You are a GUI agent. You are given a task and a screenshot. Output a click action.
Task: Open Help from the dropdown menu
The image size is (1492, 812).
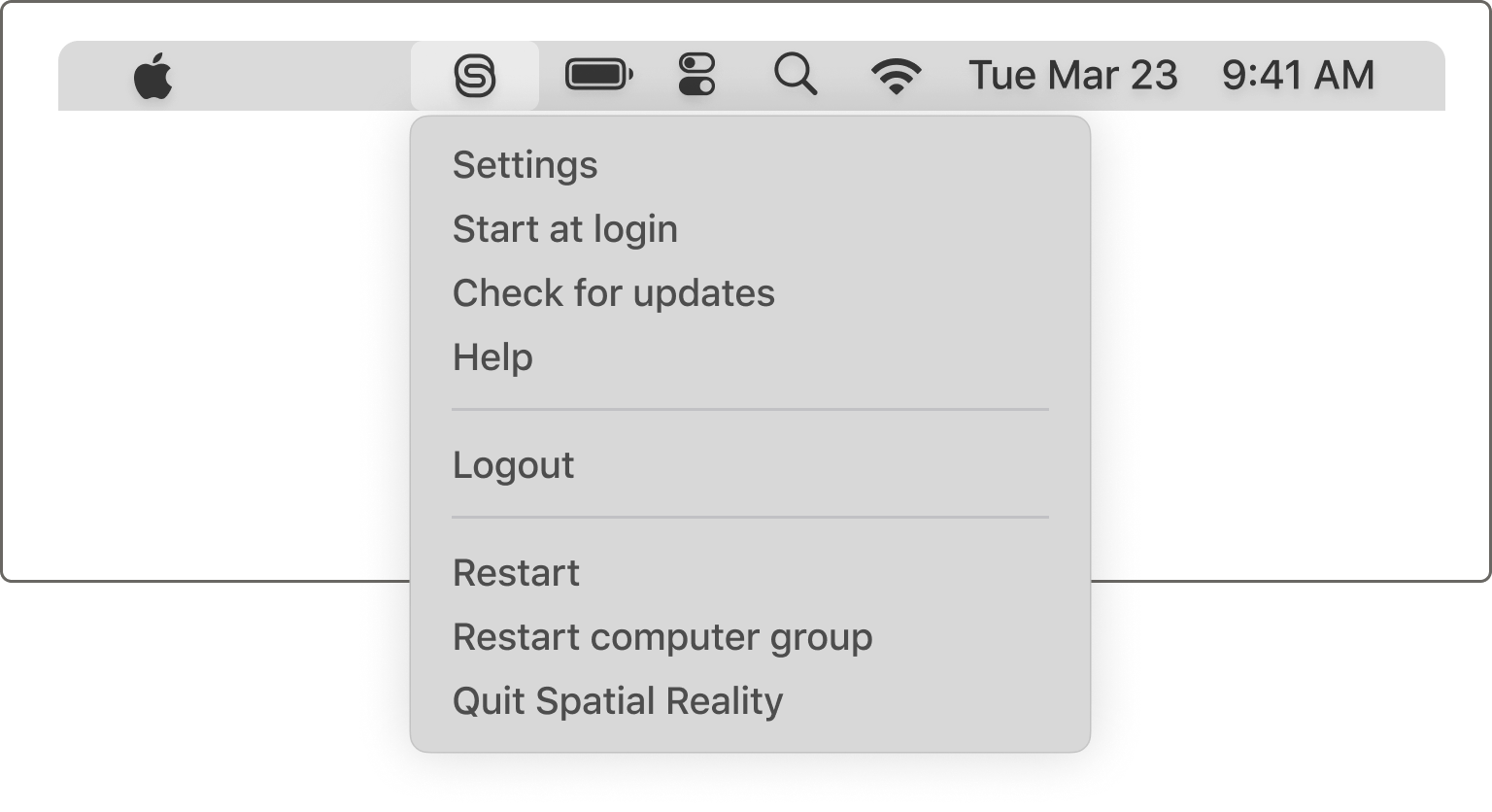(492, 357)
